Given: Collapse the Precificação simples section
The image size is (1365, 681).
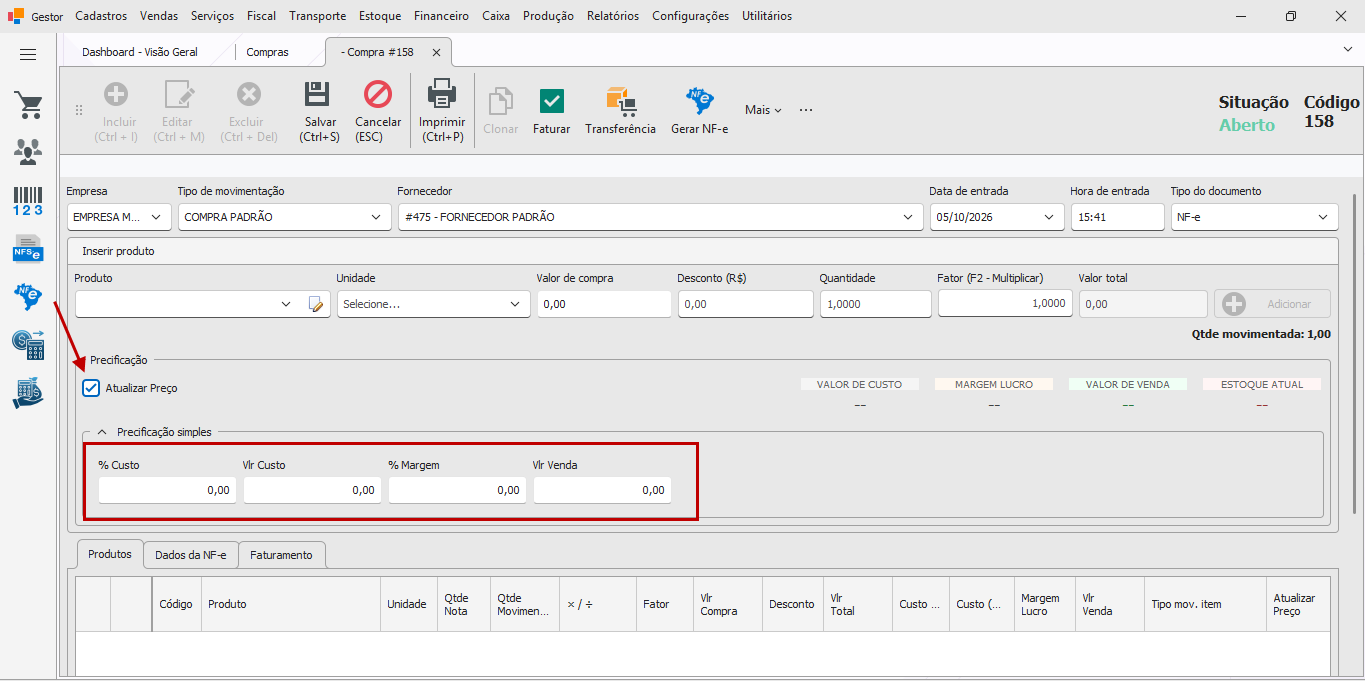Looking at the screenshot, I should pyautogui.click(x=101, y=432).
